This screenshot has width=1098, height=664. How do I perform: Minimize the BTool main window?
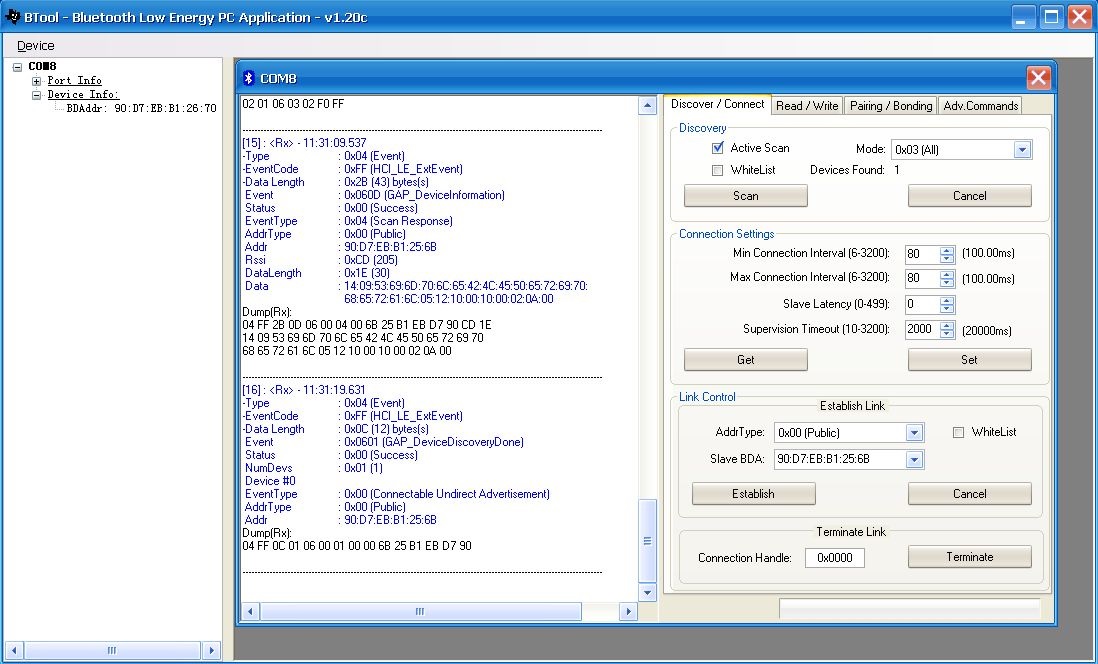(x=1024, y=18)
